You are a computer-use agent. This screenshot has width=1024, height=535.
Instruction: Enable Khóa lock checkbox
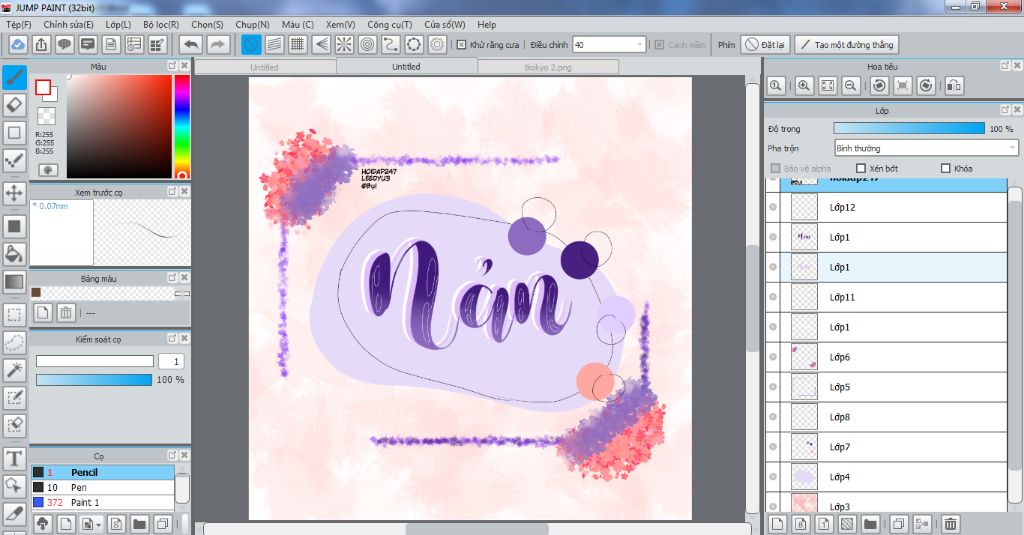pyautogui.click(x=946, y=169)
